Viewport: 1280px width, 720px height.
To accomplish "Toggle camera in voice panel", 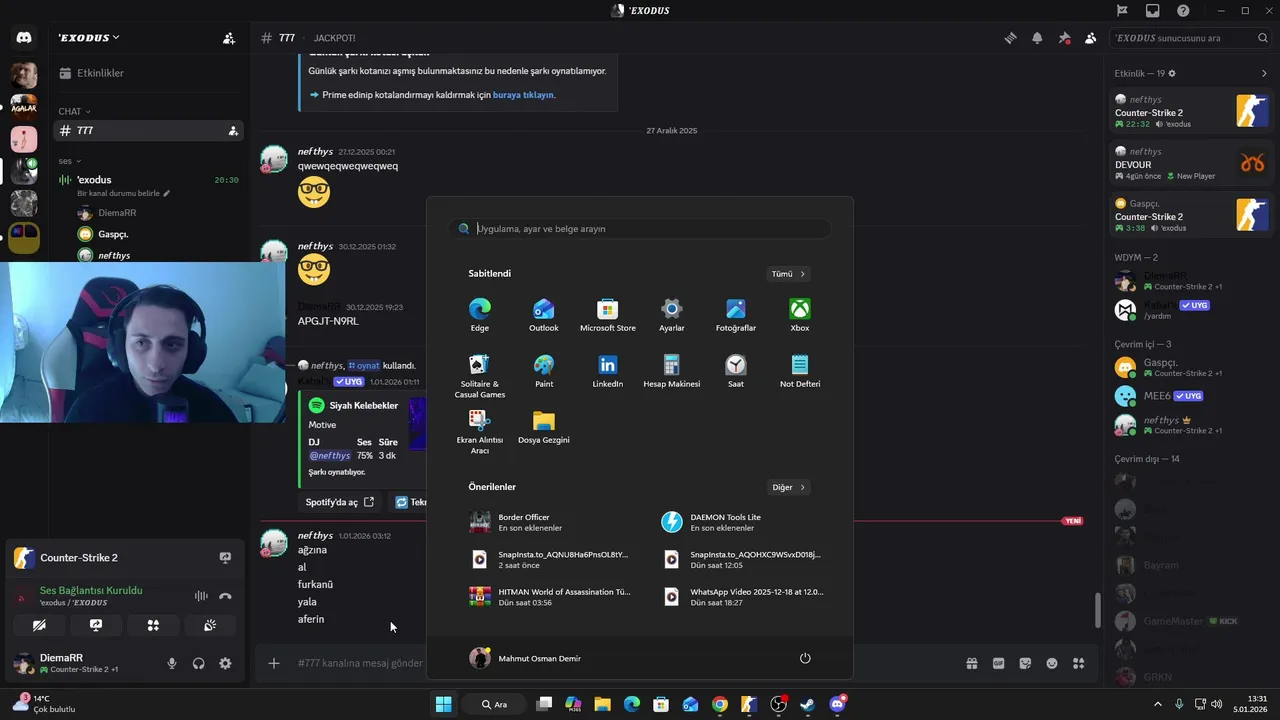I will click(39, 625).
